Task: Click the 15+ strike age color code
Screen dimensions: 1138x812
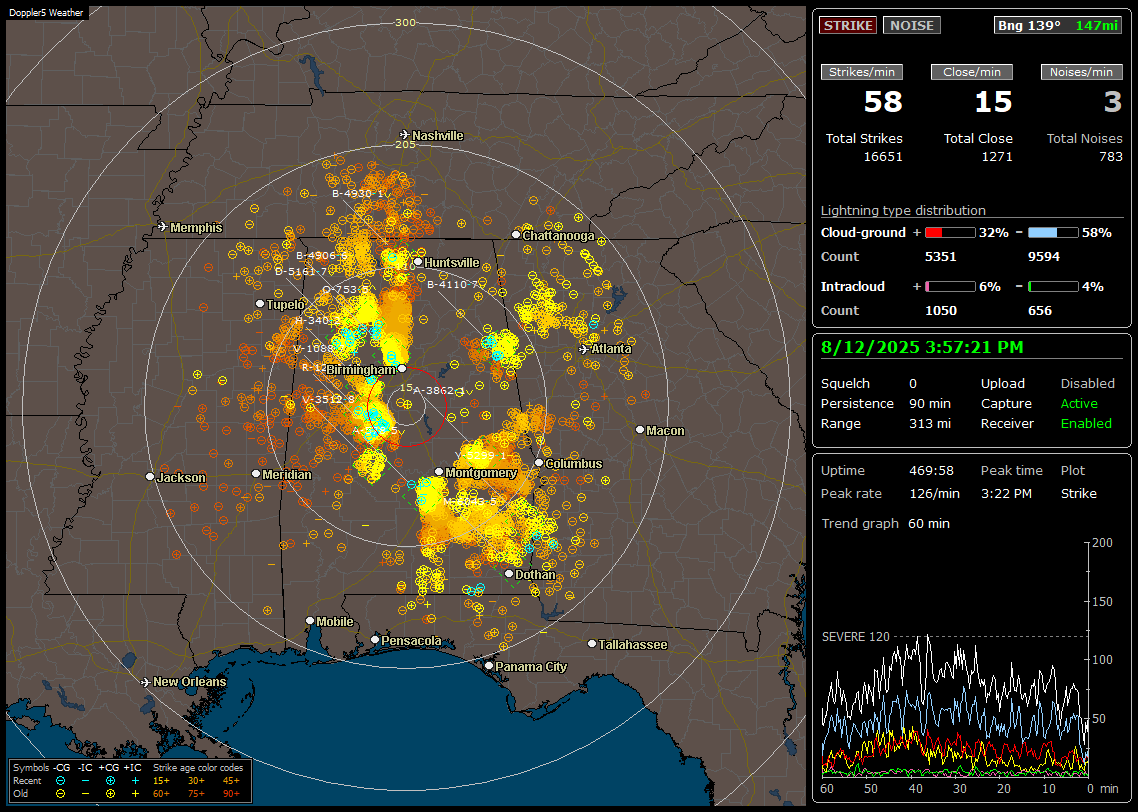Action: tap(161, 781)
